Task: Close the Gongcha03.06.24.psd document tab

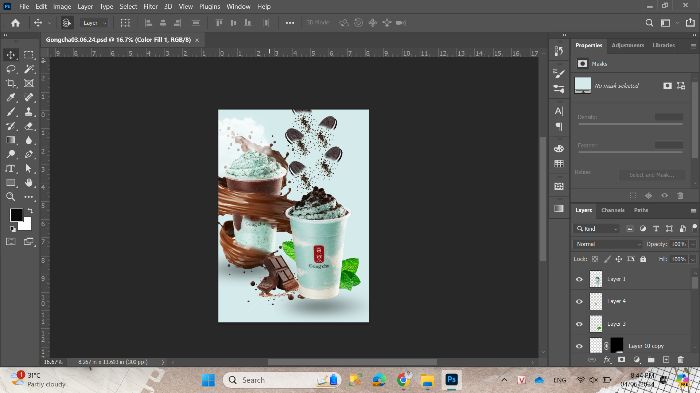Action: 197,40
